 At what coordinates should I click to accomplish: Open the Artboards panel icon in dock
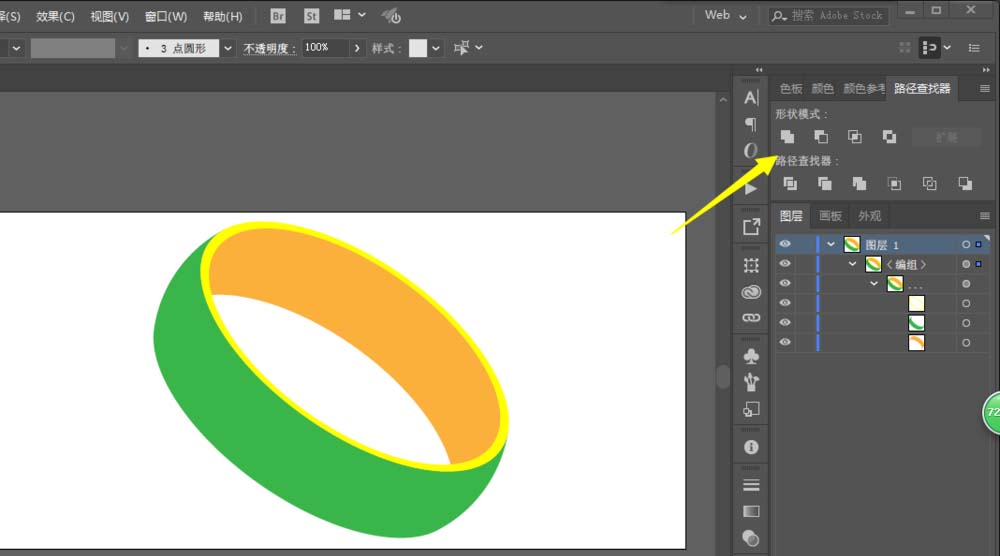(x=751, y=265)
